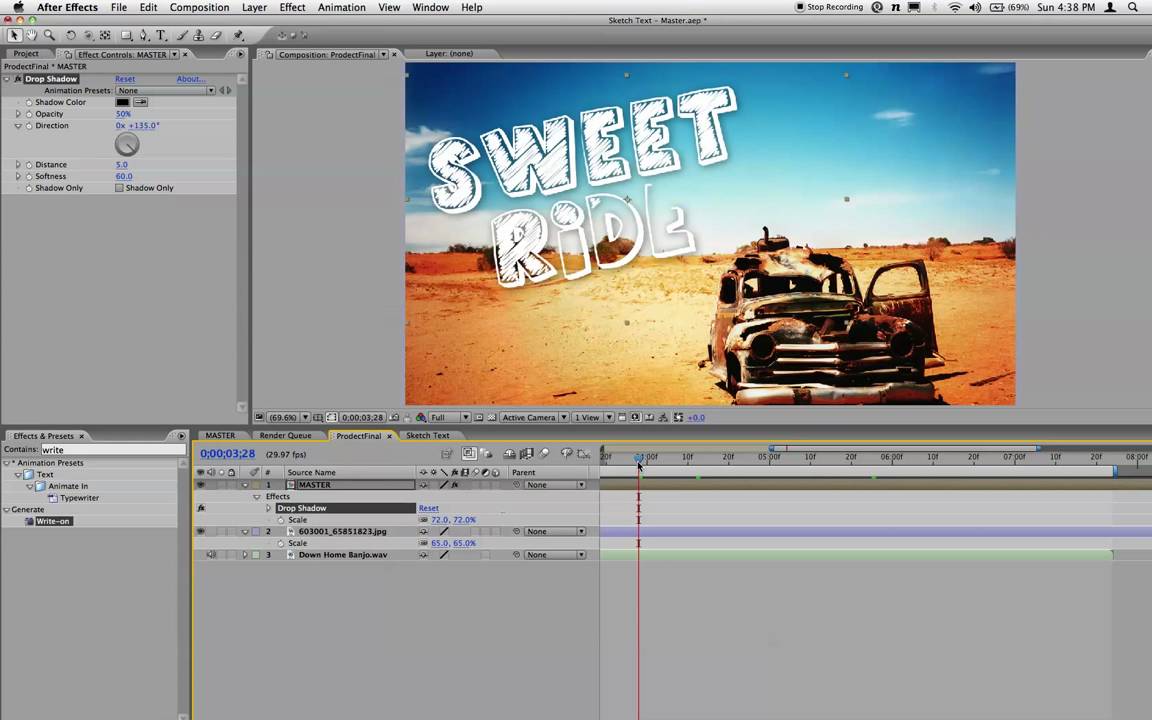Toggle fx in Effect Controls Drop Shadow
Screen dimensions: 1152x720
click(18, 79)
